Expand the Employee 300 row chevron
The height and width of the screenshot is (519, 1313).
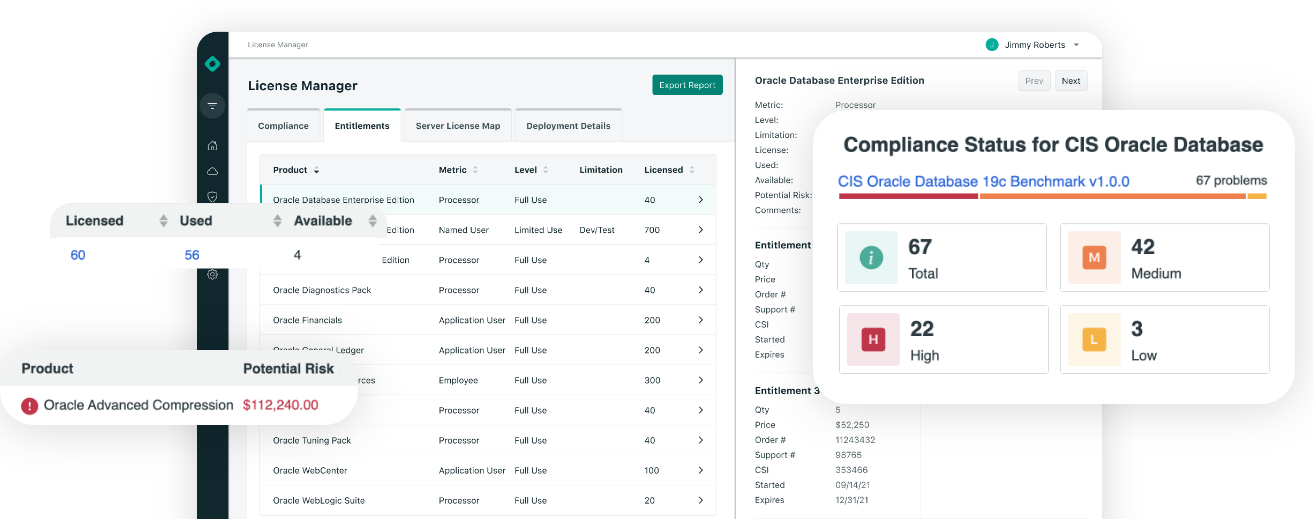tap(701, 380)
